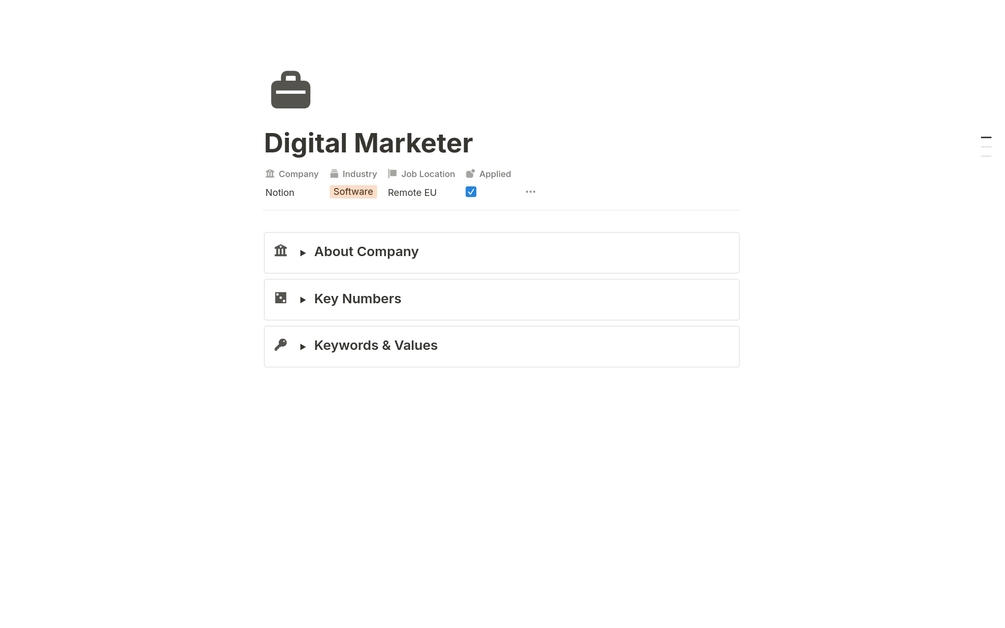The image size is (1005, 628).
Task: Click the Remote EU location value
Action: point(412,192)
